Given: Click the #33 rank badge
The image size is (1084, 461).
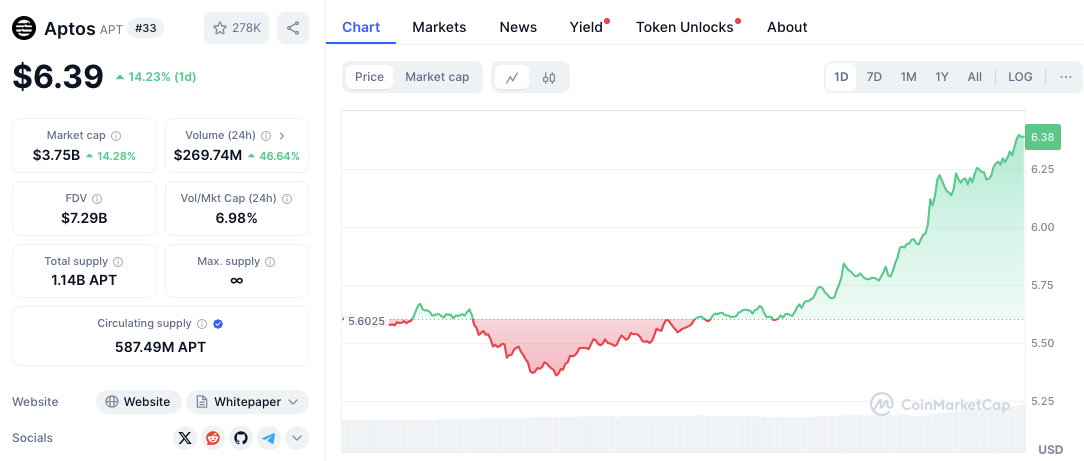Looking at the screenshot, I should tap(146, 28).
